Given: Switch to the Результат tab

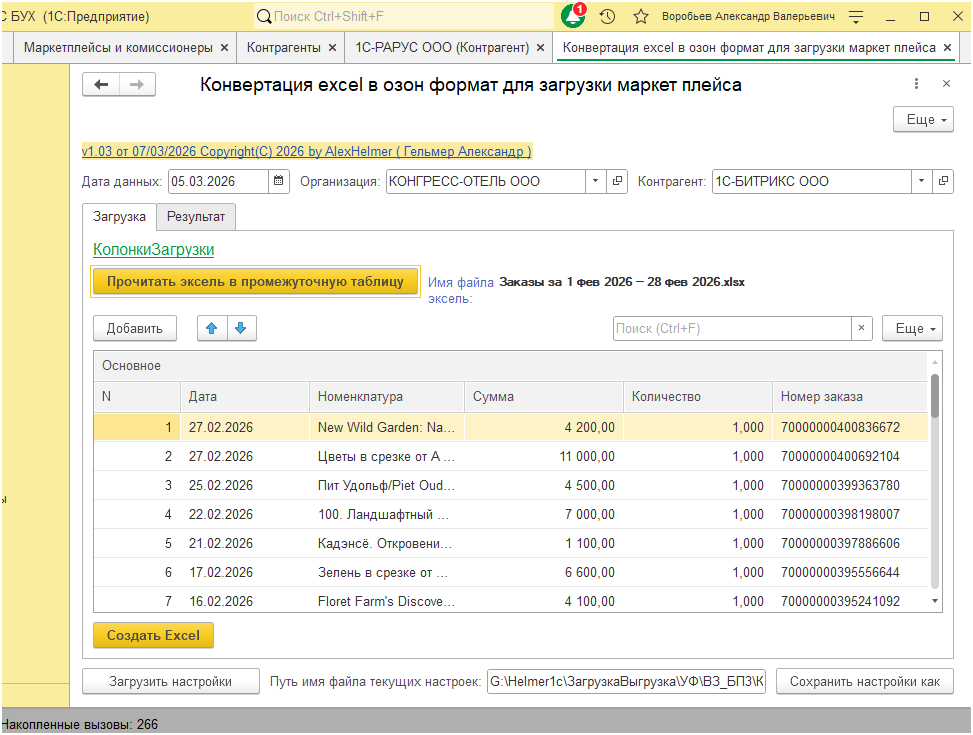Looking at the screenshot, I should pyautogui.click(x=196, y=216).
